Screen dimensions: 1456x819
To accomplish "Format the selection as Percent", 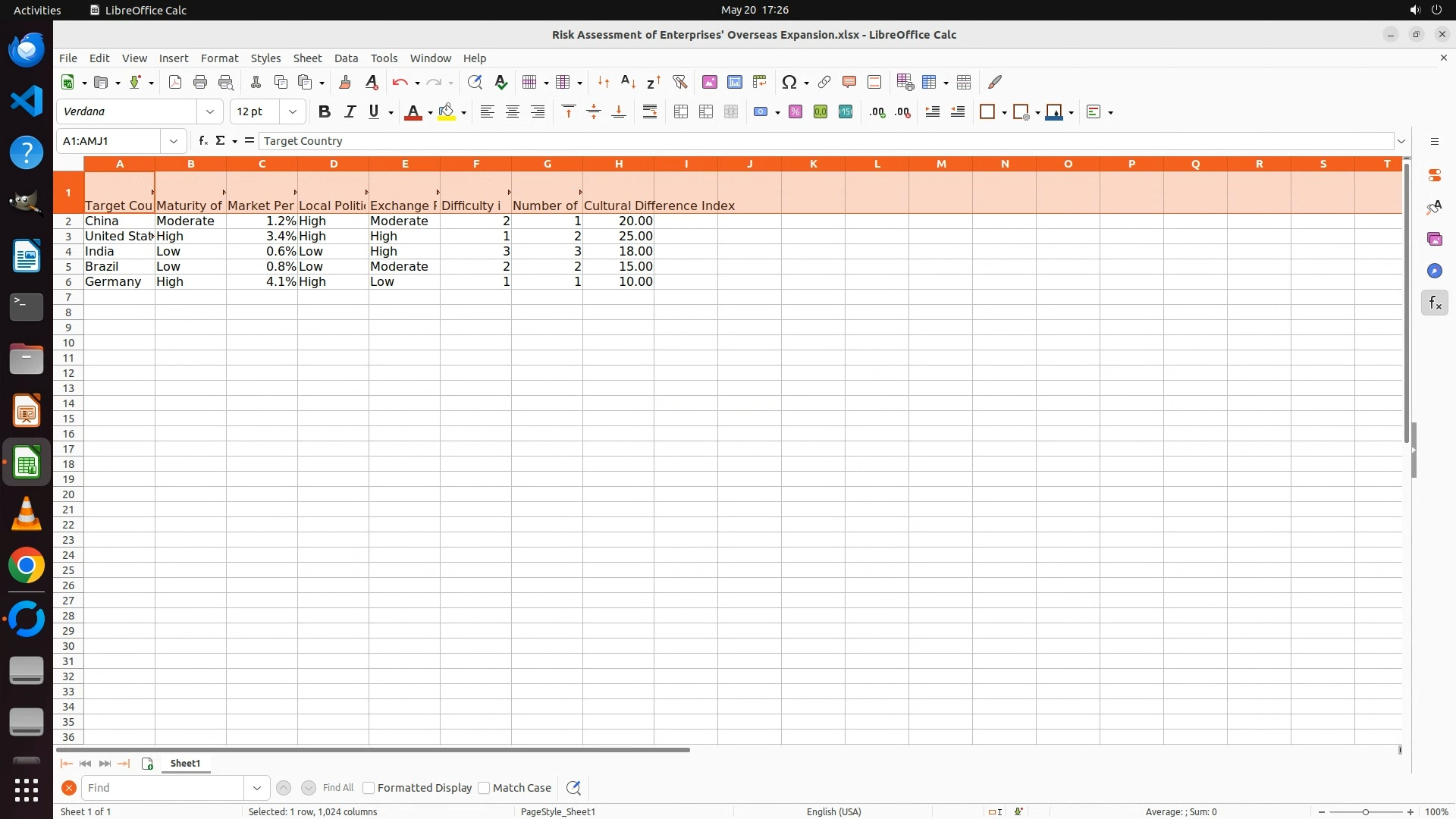I will tap(795, 112).
